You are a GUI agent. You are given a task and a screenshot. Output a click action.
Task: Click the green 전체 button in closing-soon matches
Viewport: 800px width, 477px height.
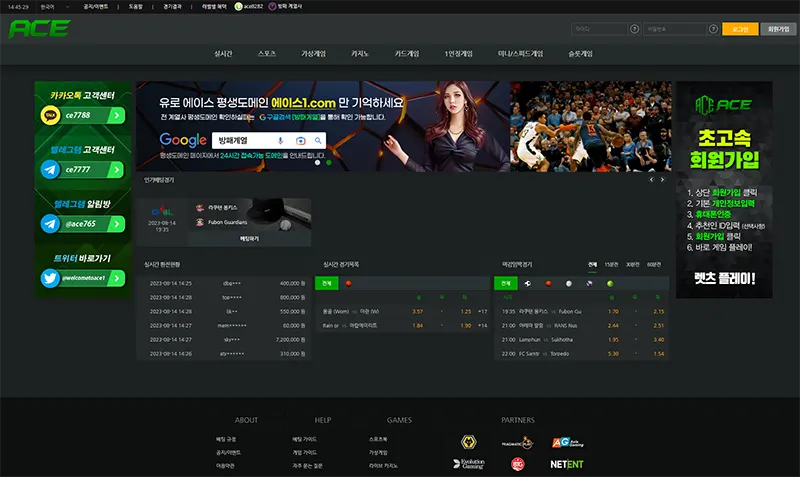(506, 284)
